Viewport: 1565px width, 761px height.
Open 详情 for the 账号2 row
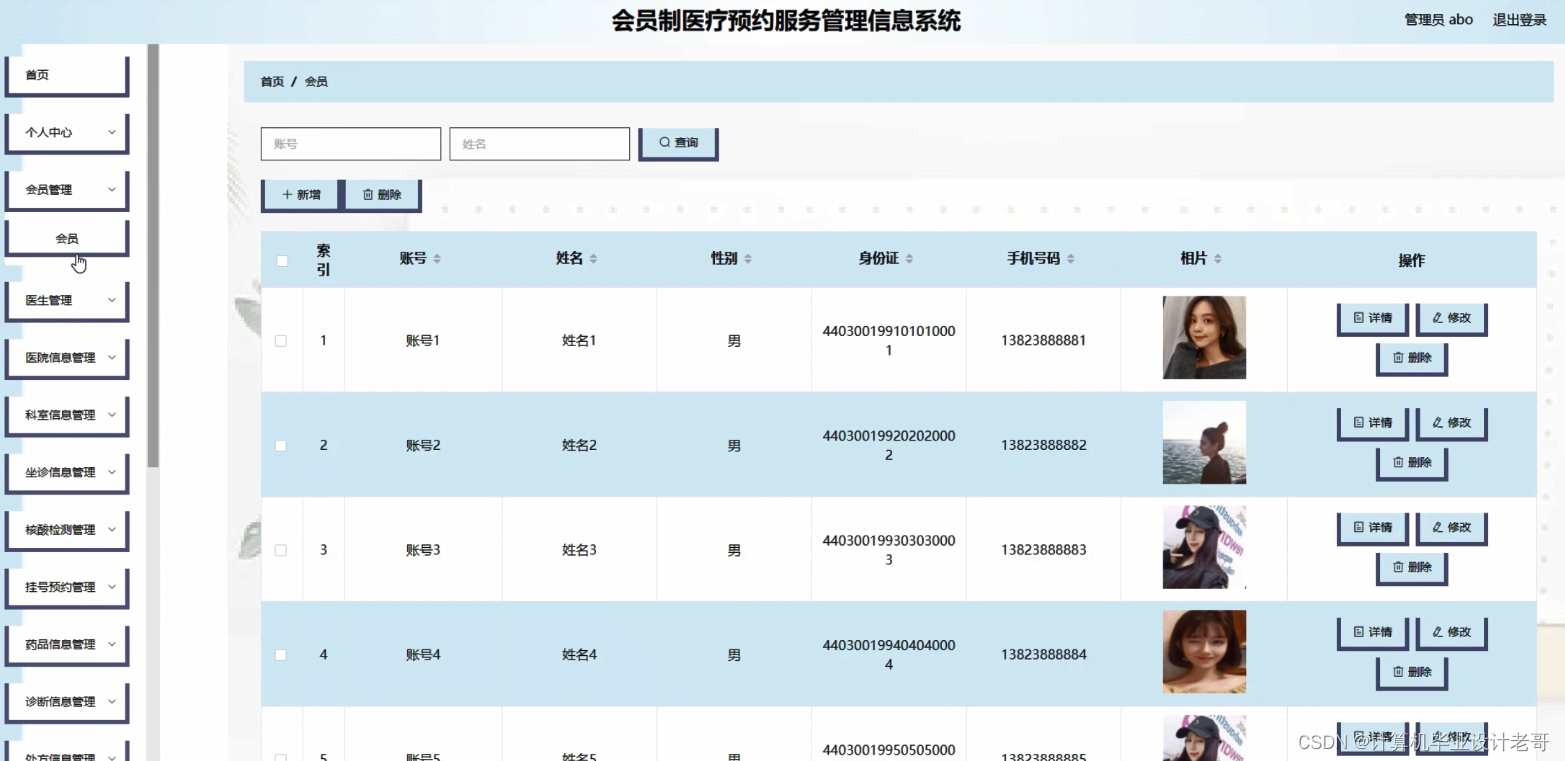tap(1373, 424)
